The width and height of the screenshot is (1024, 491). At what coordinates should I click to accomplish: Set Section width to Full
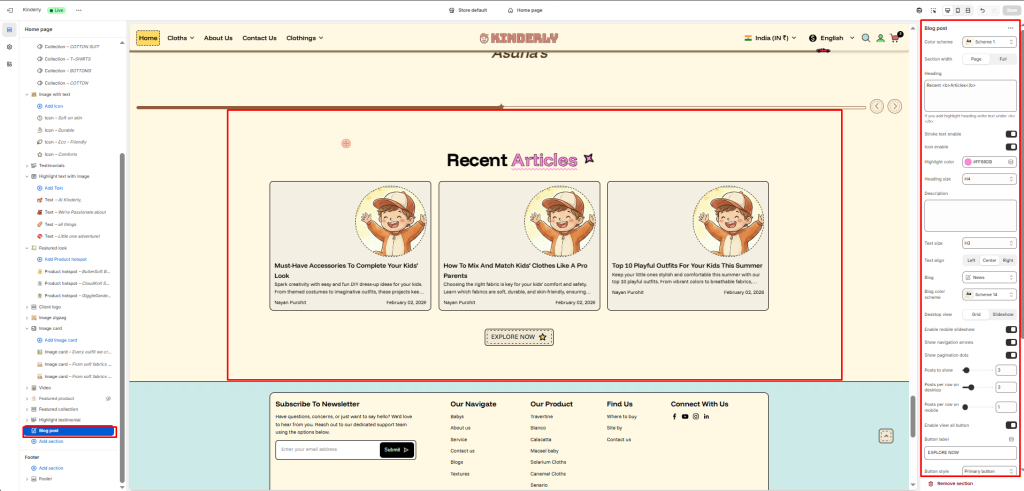1003,59
